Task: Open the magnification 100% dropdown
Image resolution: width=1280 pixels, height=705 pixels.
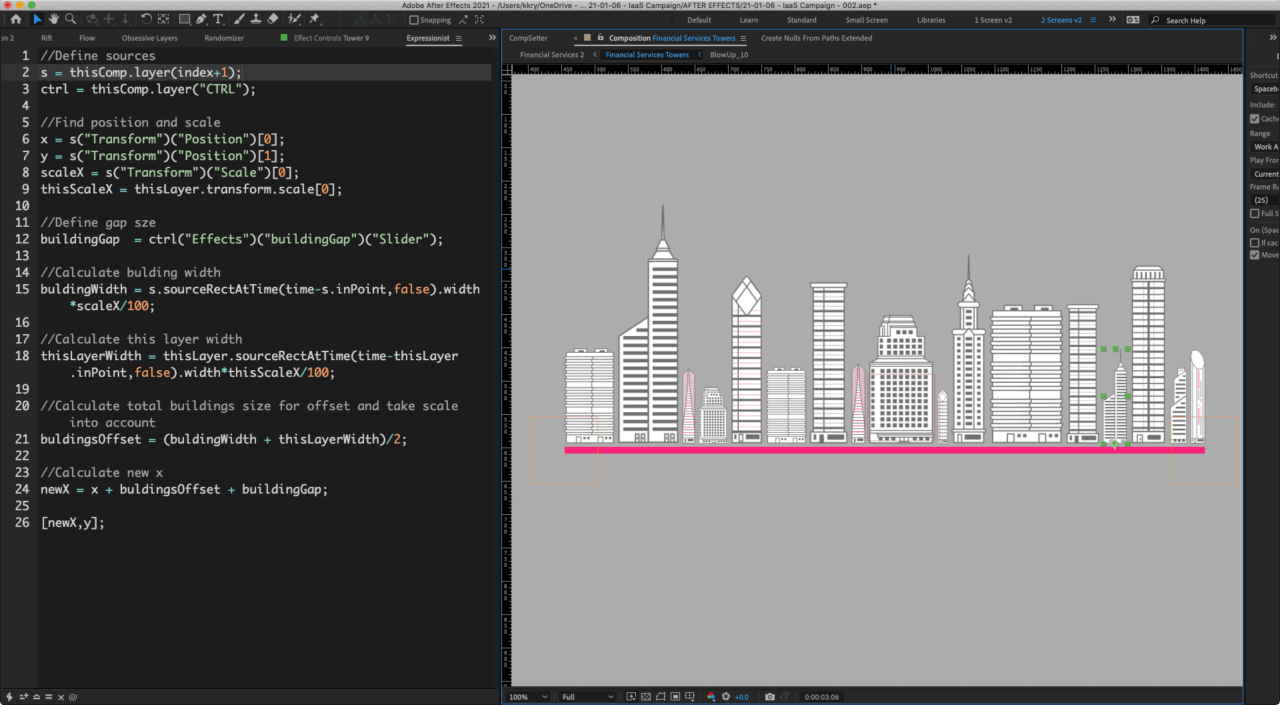Action: pyautogui.click(x=528, y=697)
